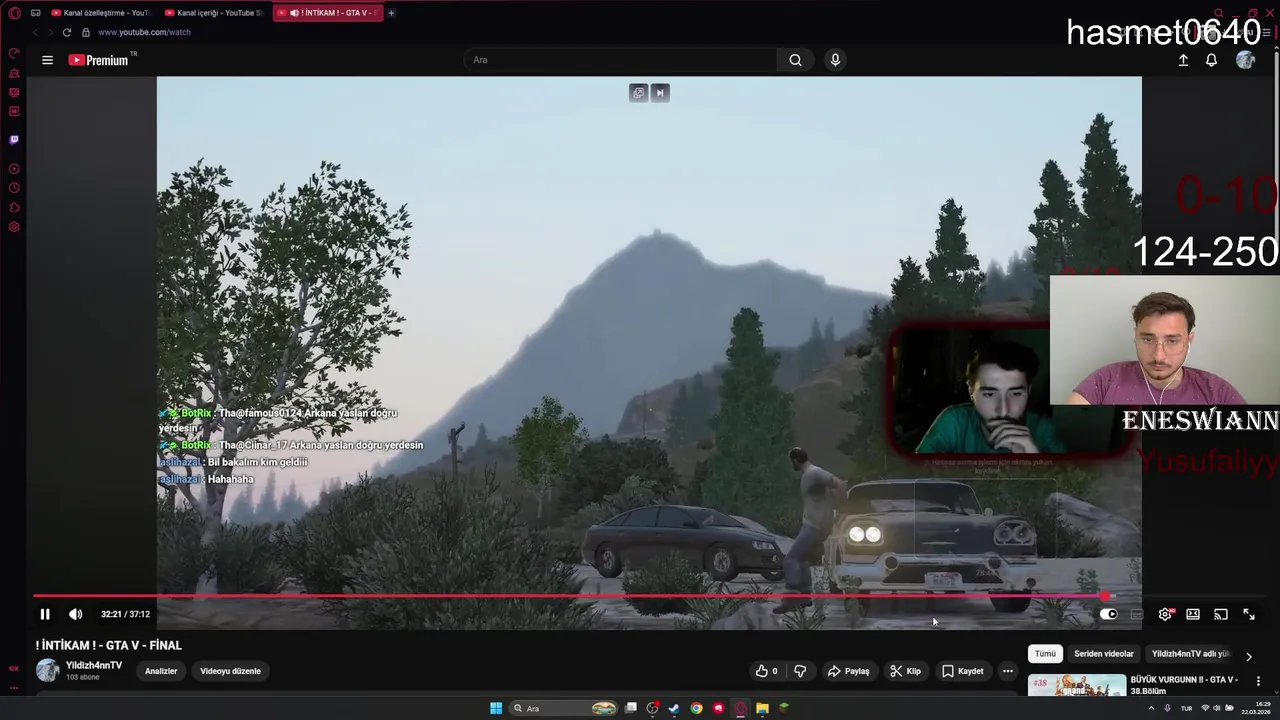Open Twitch in the Opera sidebar
Viewport: 1280px width, 720px height.
coord(14,140)
